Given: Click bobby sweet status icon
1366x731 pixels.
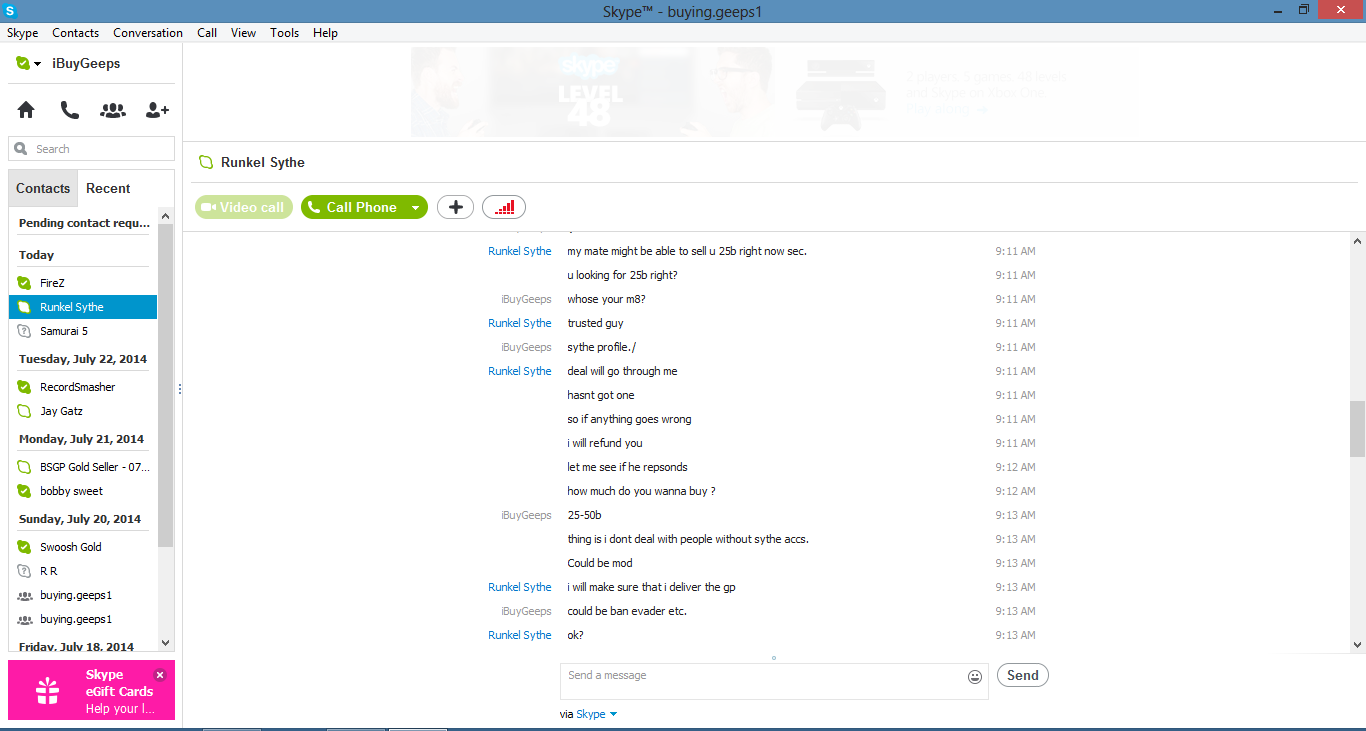Looking at the screenshot, I should click(x=25, y=491).
